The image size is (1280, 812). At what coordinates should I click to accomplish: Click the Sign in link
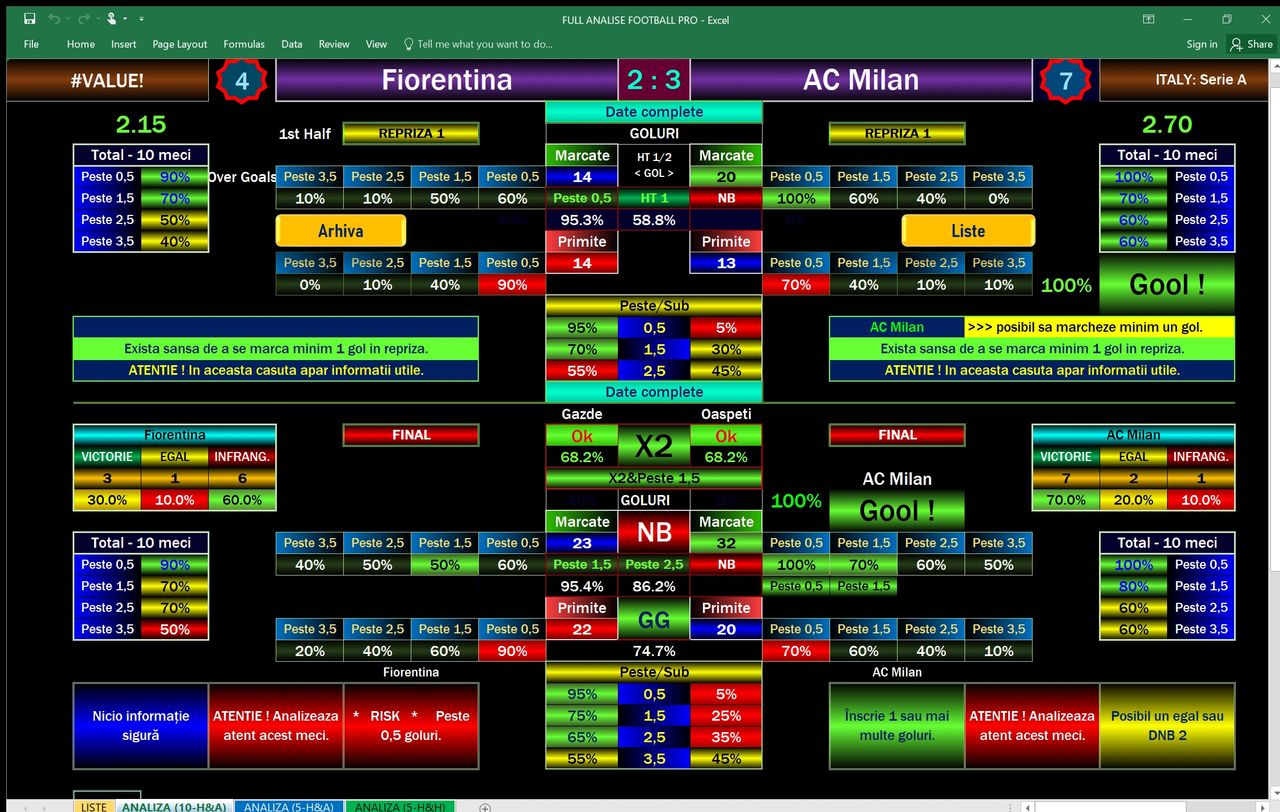pos(1202,44)
